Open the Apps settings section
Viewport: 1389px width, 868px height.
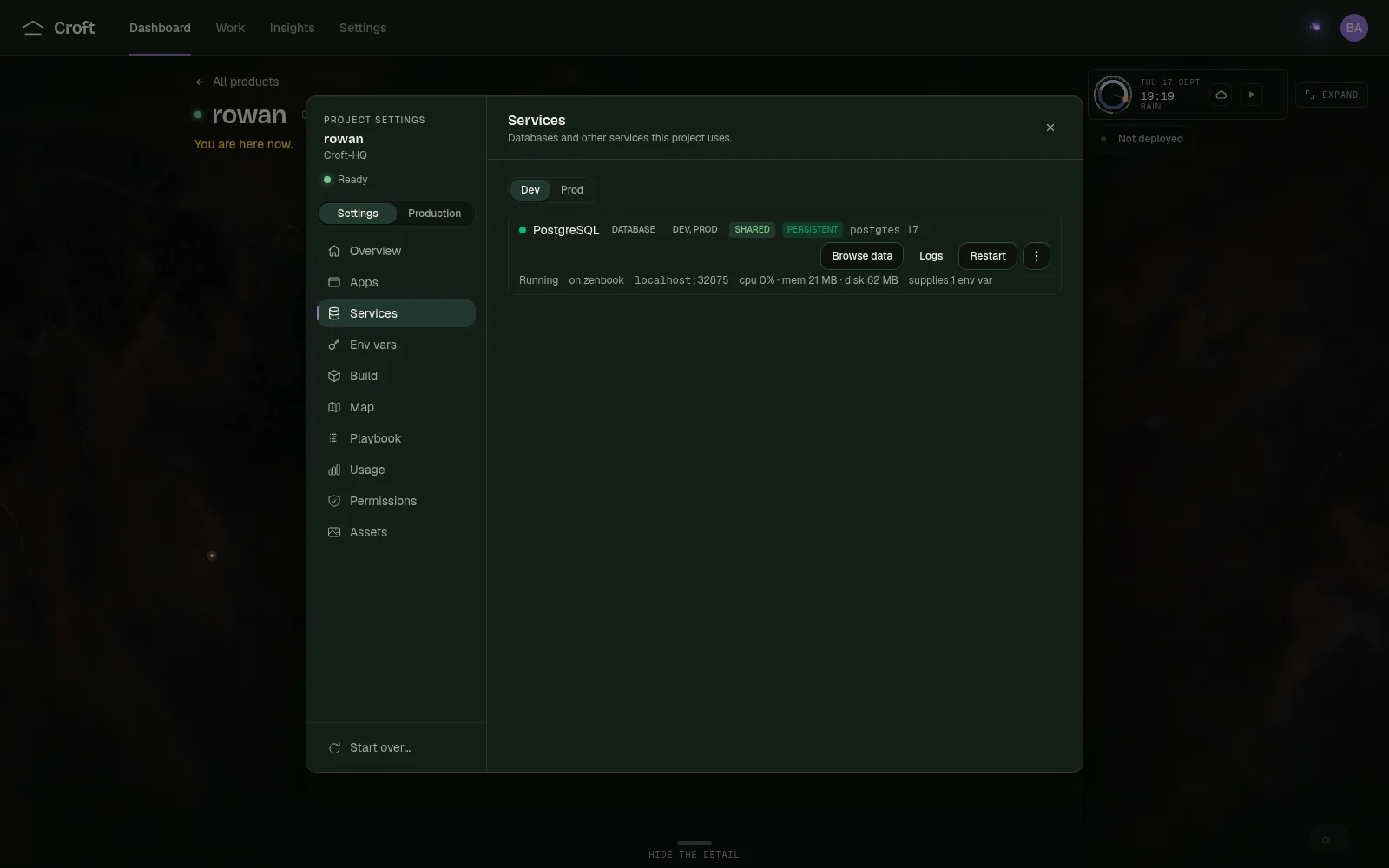tap(396, 282)
